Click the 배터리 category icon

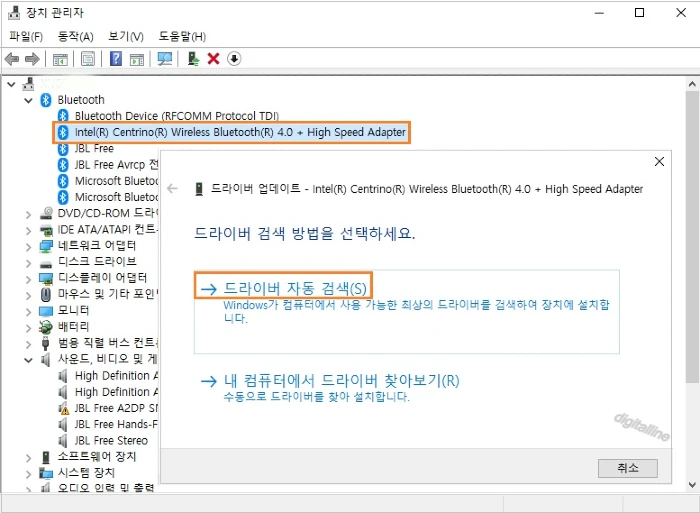point(45,327)
